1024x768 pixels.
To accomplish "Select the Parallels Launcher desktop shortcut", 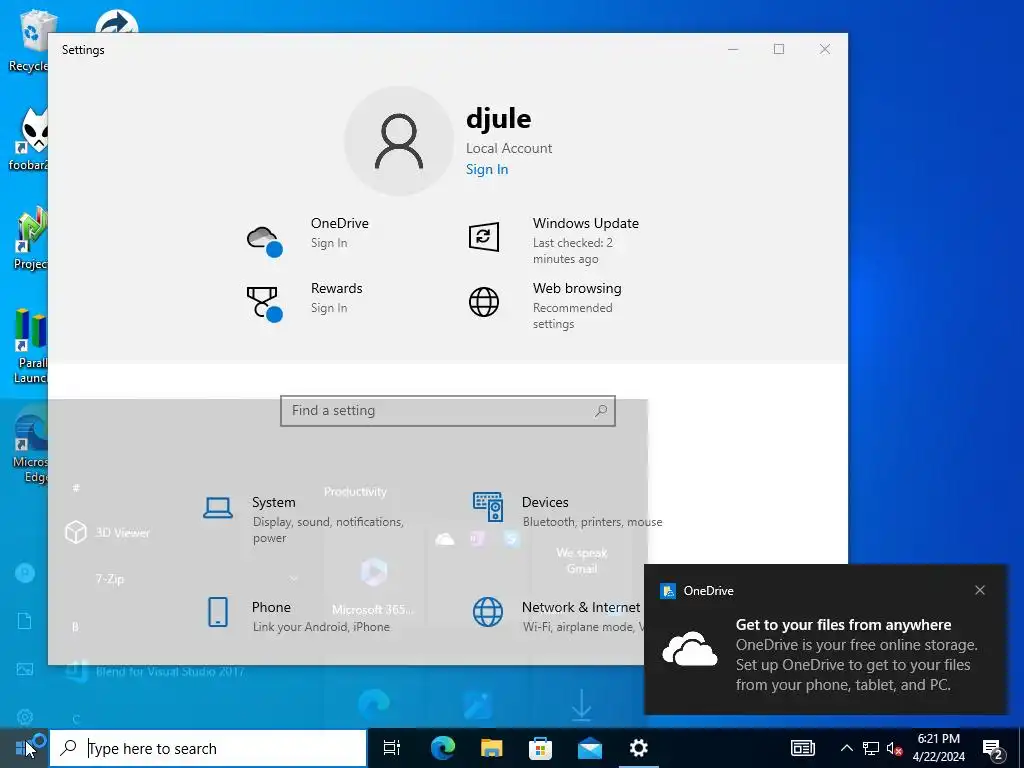I will [x=30, y=346].
